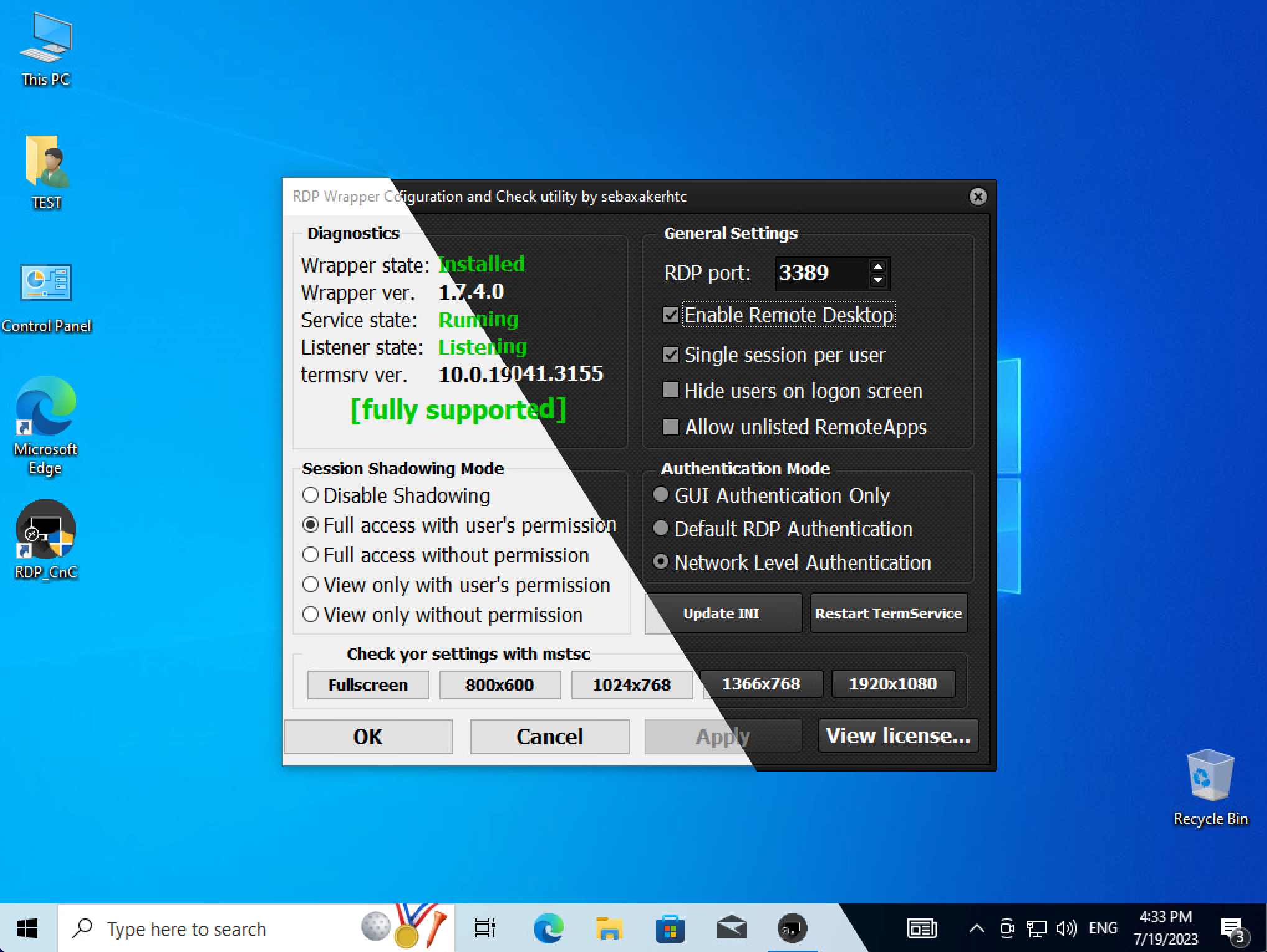Toggle Enable Remote Desktop checkbox
Image resolution: width=1267 pixels, height=952 pixels.
click(x=671, y=315)
